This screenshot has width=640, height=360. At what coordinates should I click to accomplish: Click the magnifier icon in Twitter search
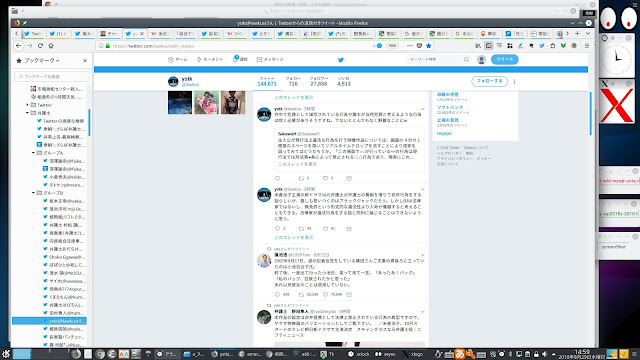(x=466, y=60)
